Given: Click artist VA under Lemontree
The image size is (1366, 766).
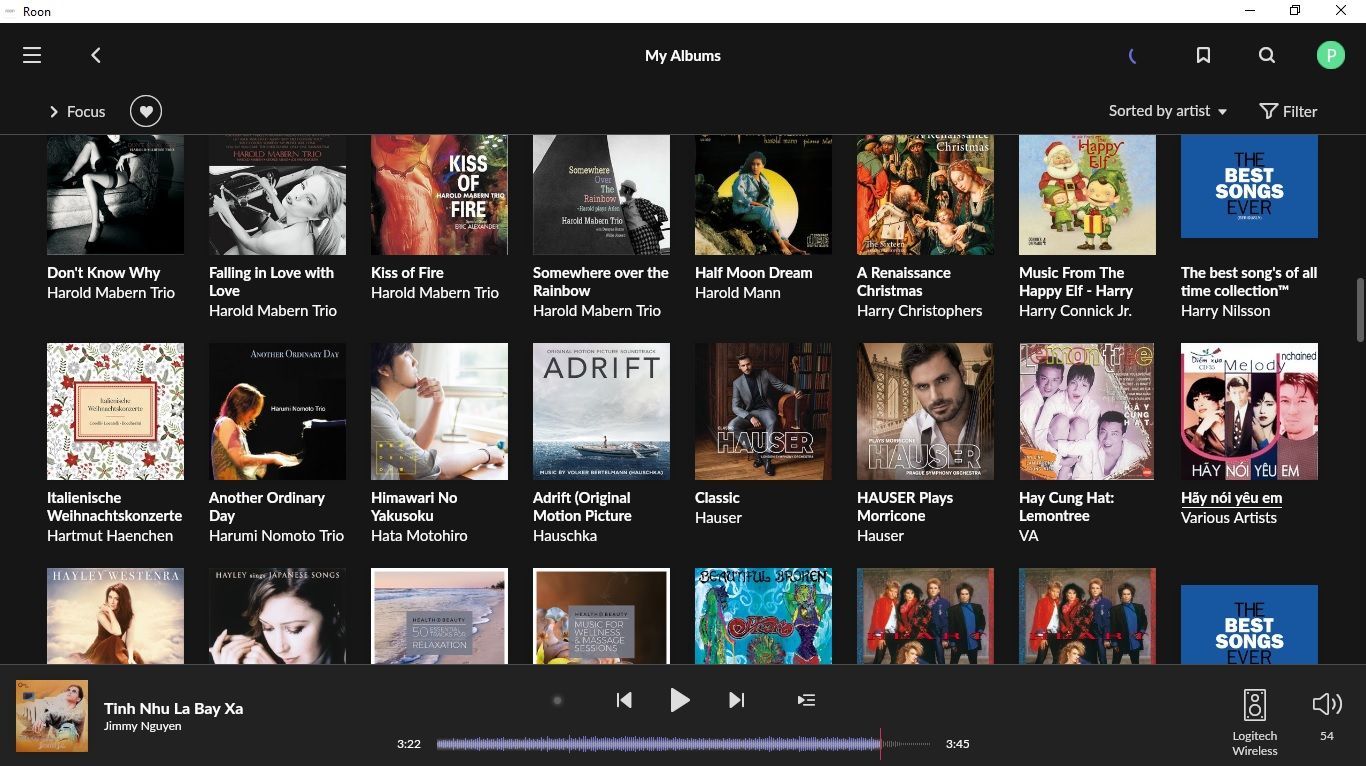Looking at the screenshot, I should pos(1028,536).
